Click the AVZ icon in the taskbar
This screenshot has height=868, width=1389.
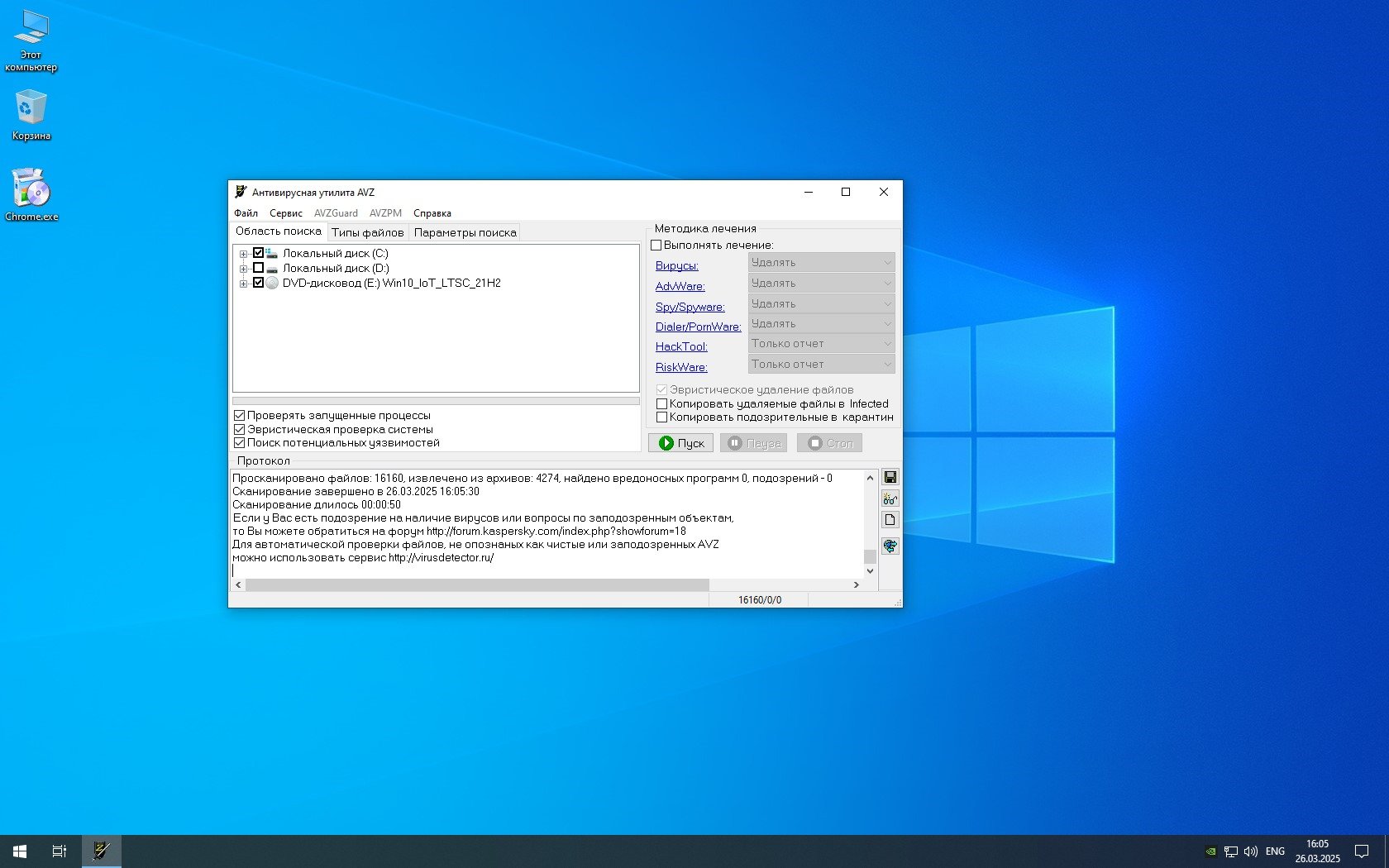102,851
